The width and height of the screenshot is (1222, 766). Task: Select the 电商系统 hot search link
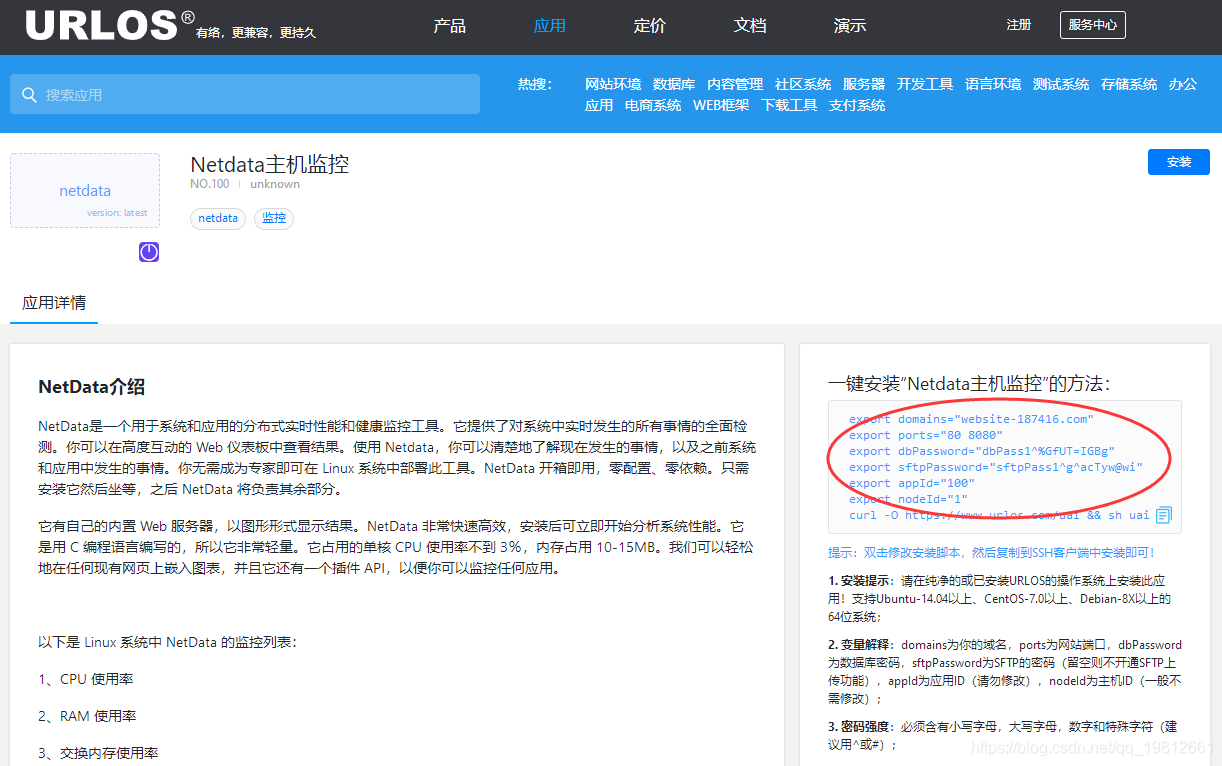coord(653,105)
